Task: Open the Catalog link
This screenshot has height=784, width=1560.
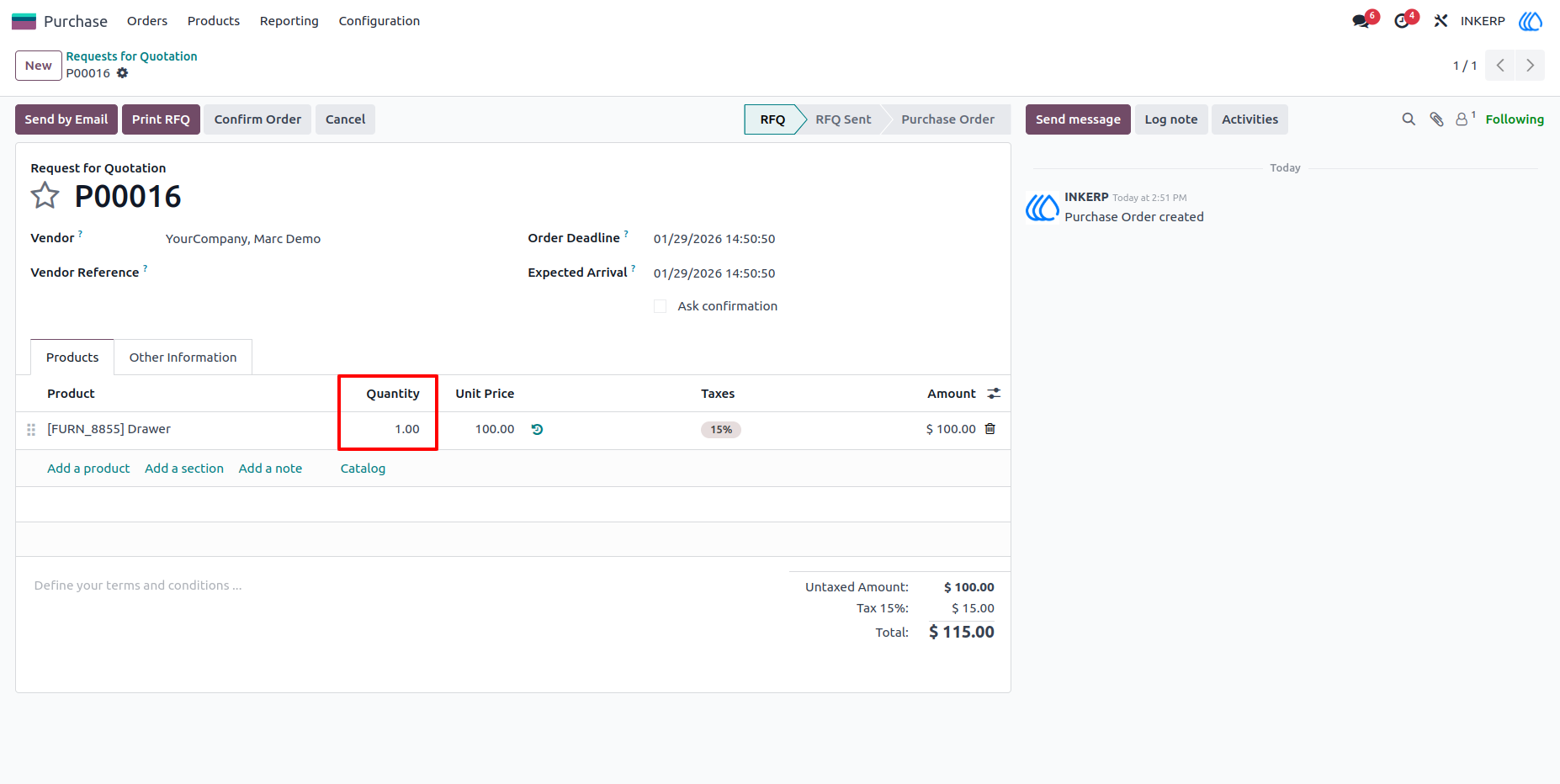Action: 363,469
